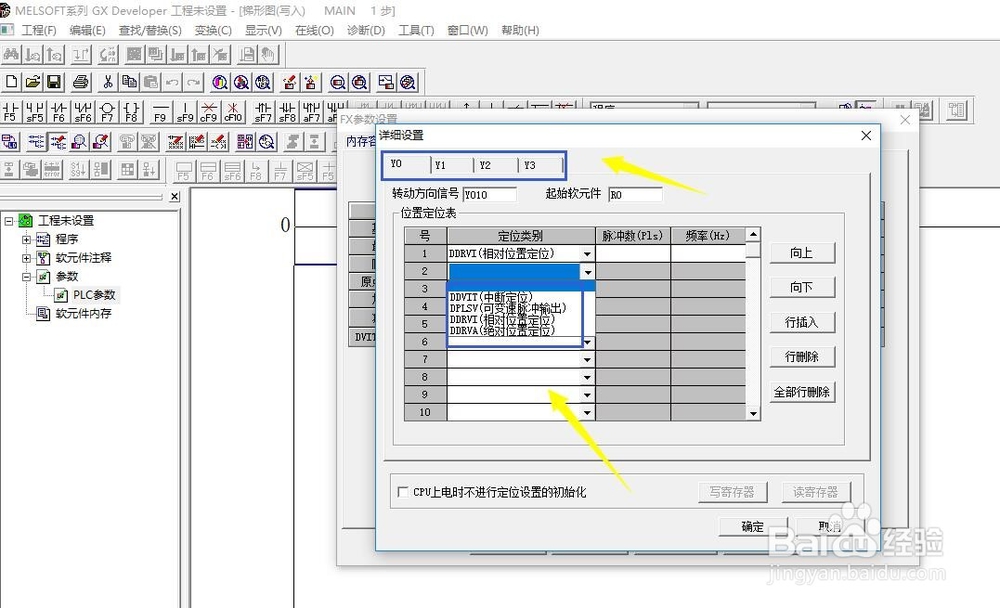Insert falling pulse contact sF8

click(x=287, y=112)
